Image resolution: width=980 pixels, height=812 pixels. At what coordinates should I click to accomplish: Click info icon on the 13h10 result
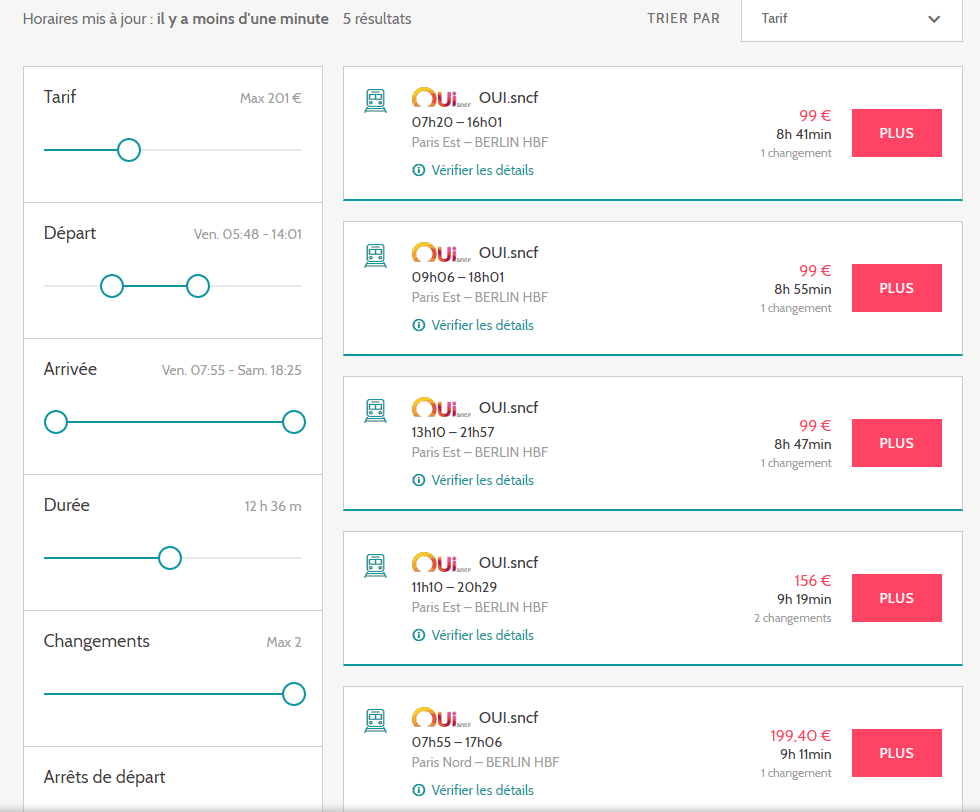pos(419,480)
